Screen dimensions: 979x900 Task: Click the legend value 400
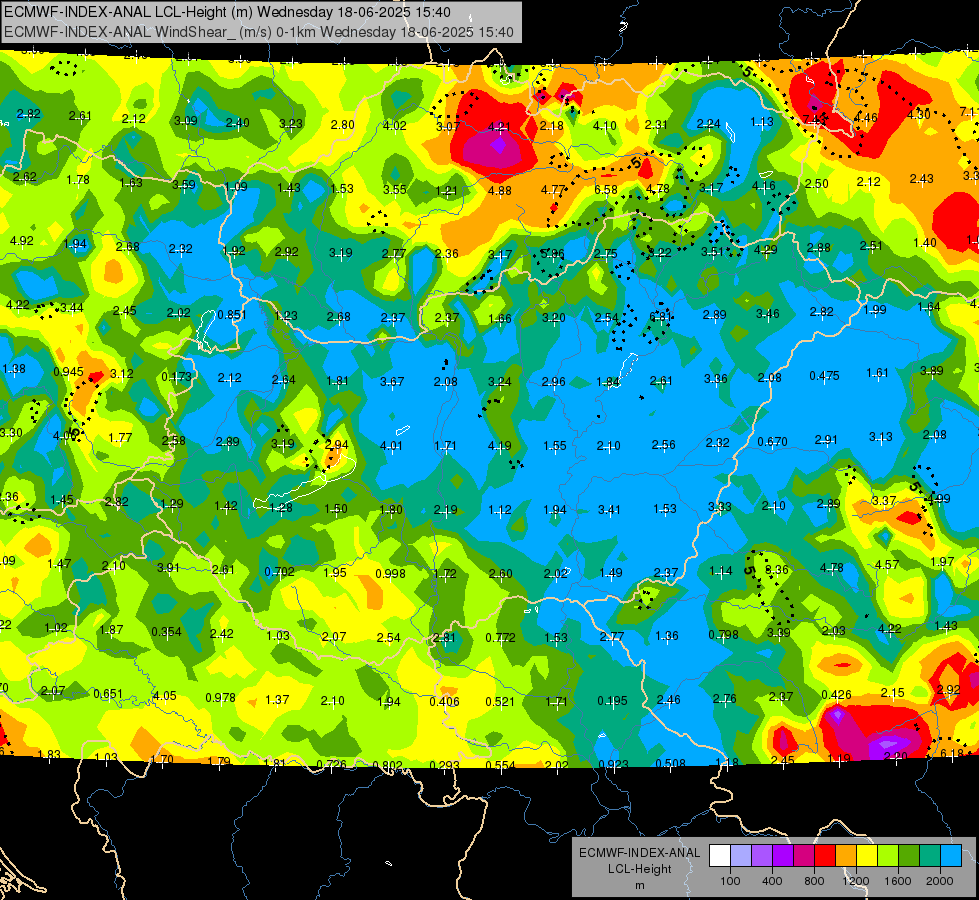point(772,881)
